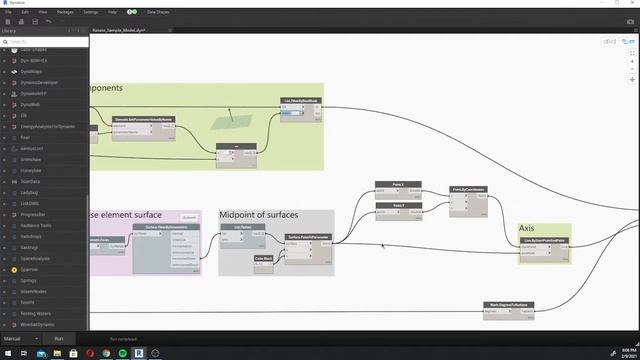
Task: Click the DynaMaps package icon
Action: 14,71
